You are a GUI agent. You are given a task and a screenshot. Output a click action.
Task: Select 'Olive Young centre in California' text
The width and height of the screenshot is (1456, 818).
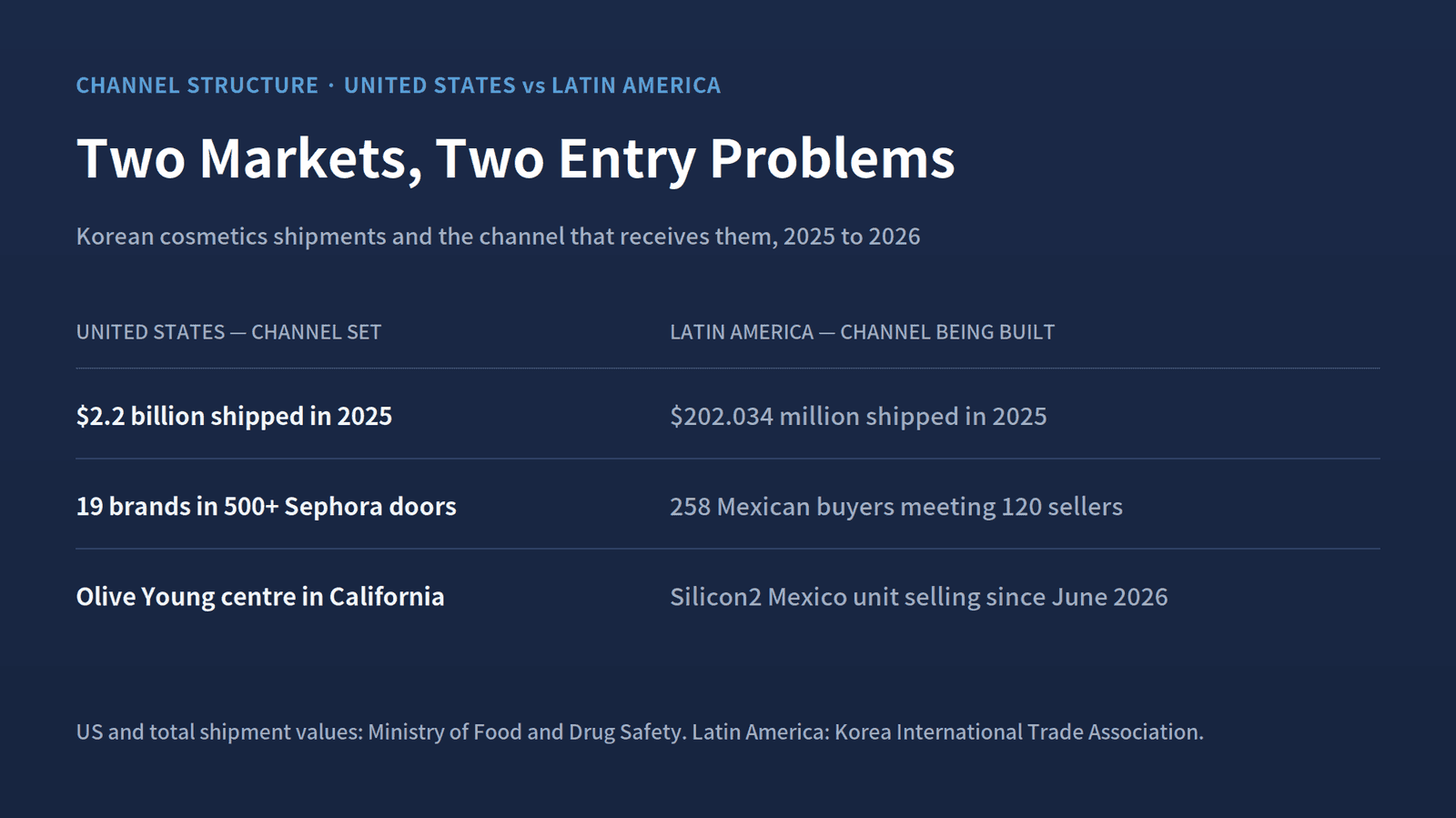260,597
